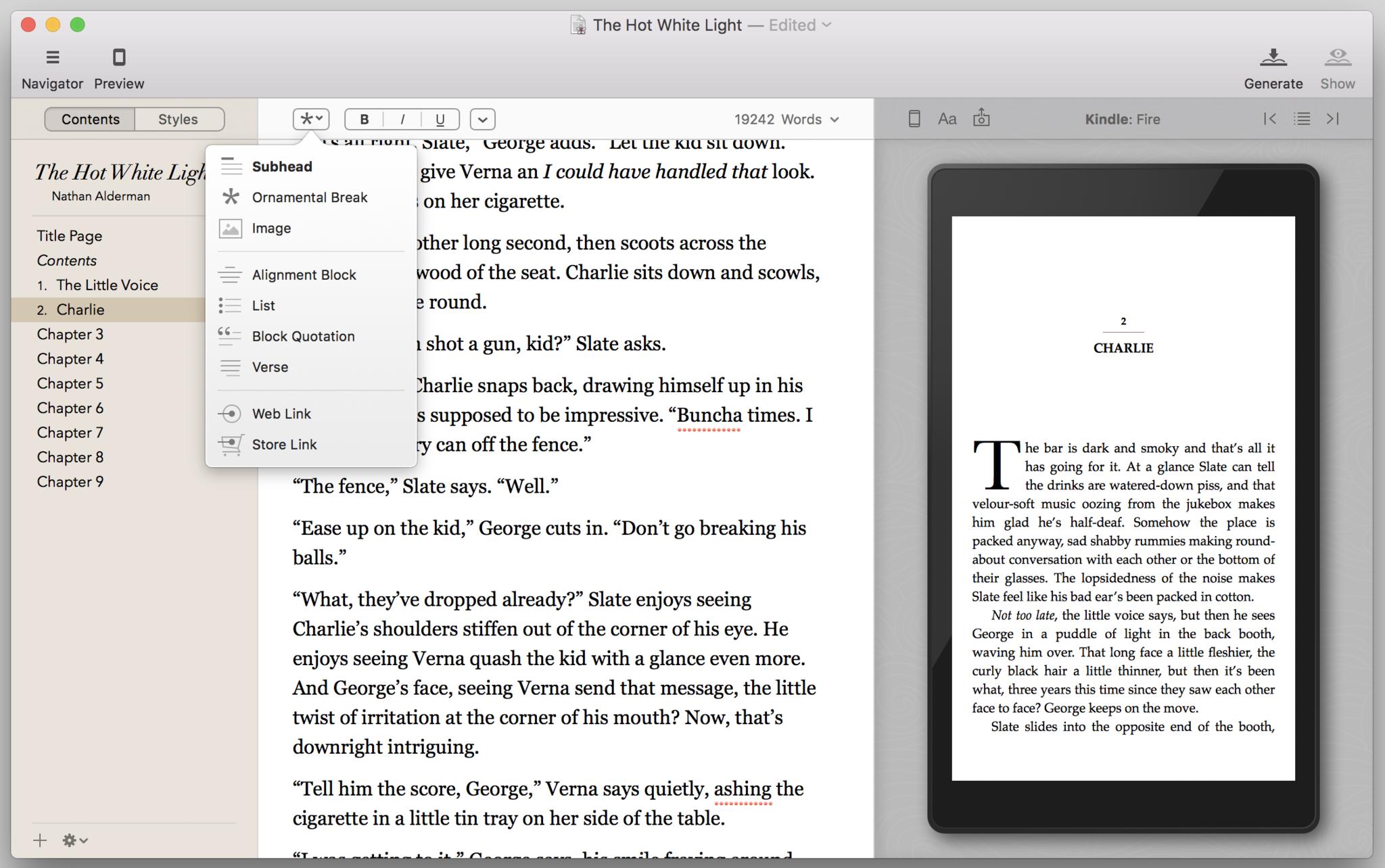Click the Kindle: Fire device label

[x=1123, y=119]
